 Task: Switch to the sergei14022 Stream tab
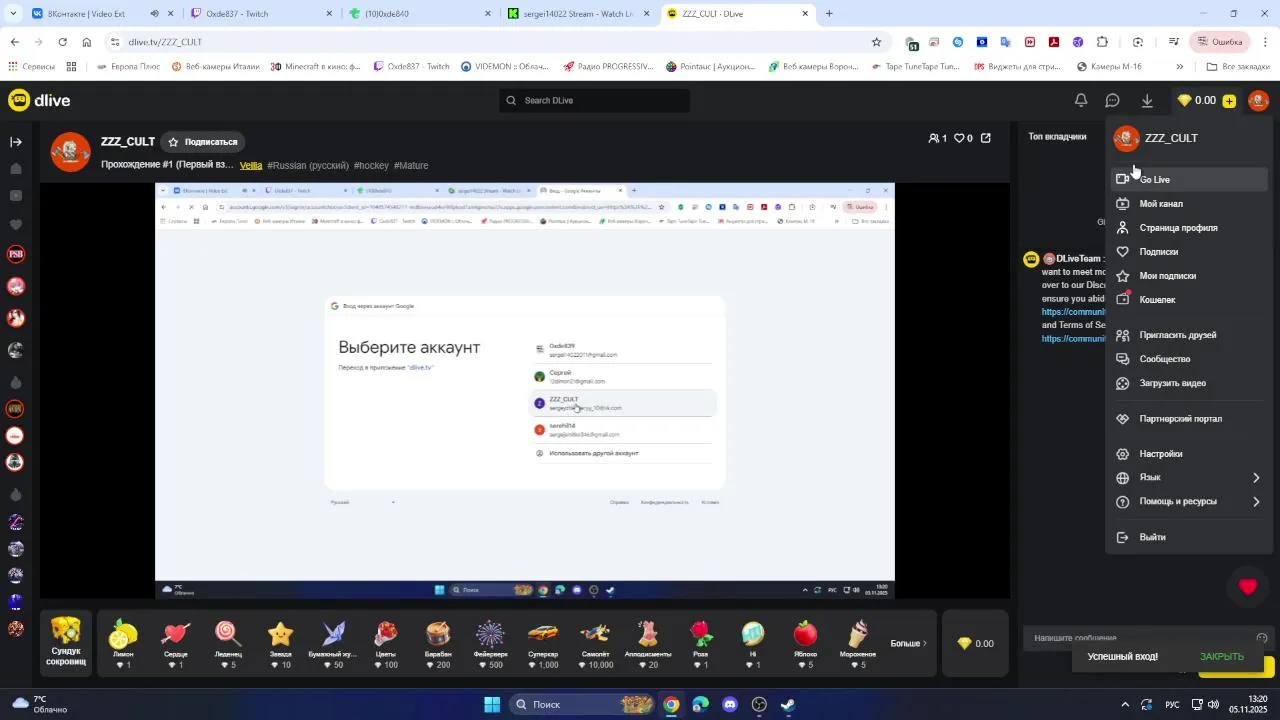point(578,14)
